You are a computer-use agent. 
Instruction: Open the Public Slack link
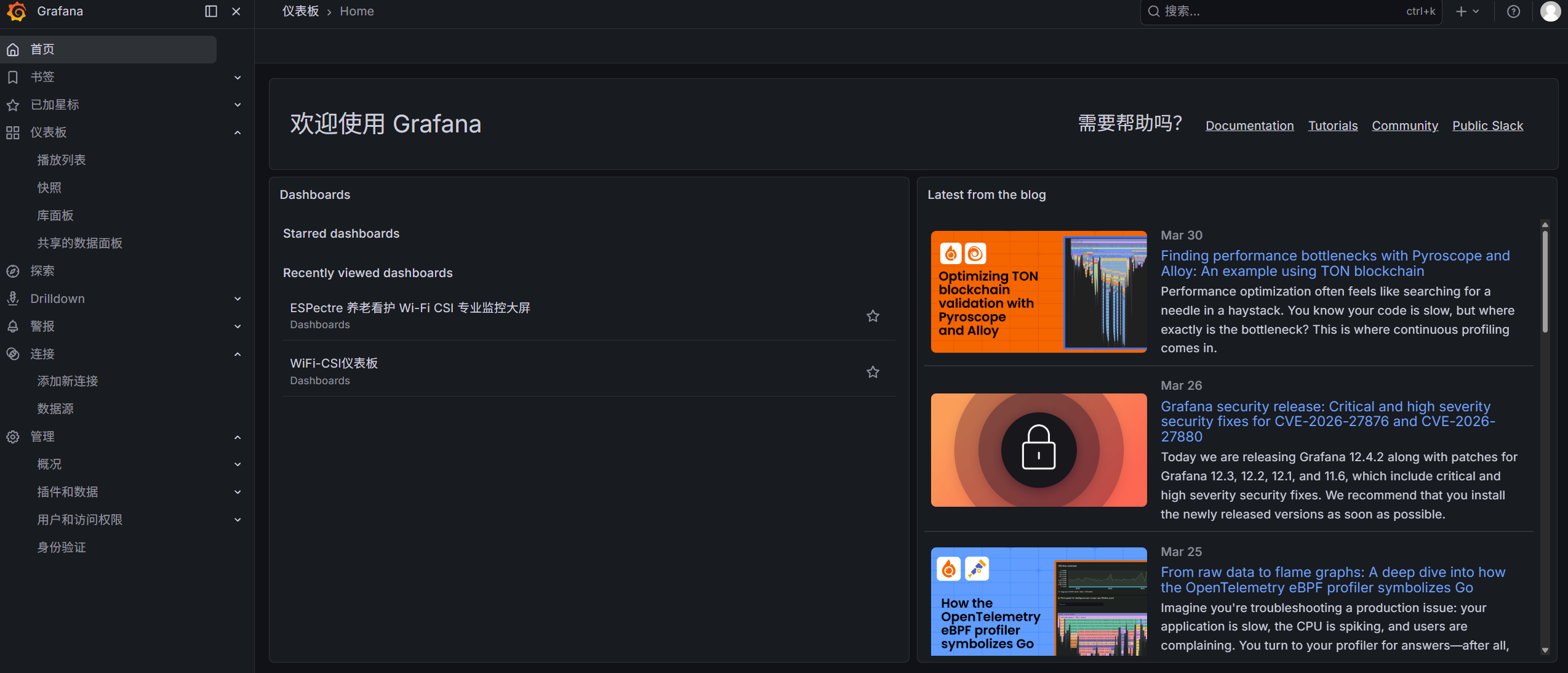[x=1487, y=126]
